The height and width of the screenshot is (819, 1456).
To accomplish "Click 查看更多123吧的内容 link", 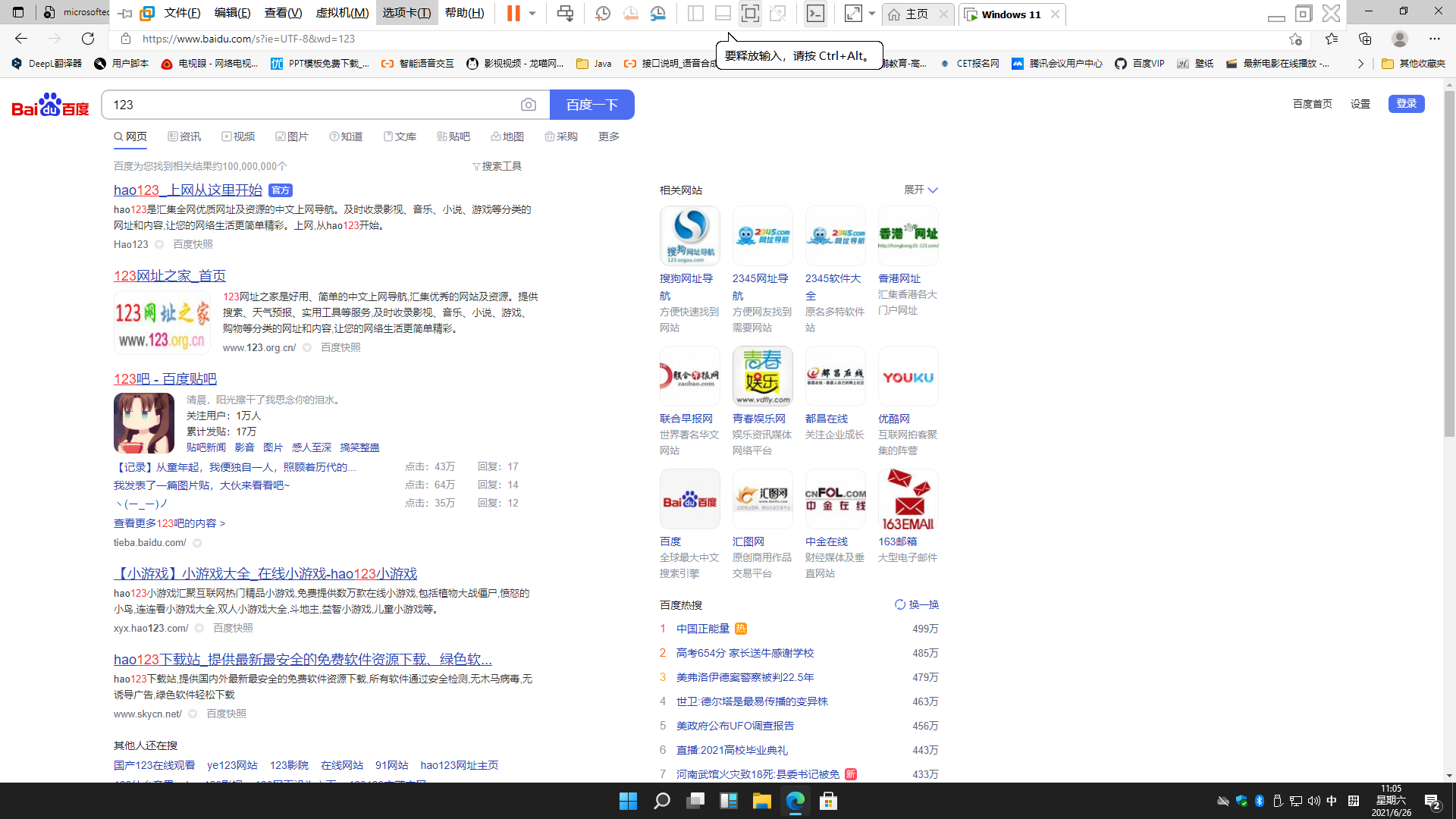I will (169, 523).
